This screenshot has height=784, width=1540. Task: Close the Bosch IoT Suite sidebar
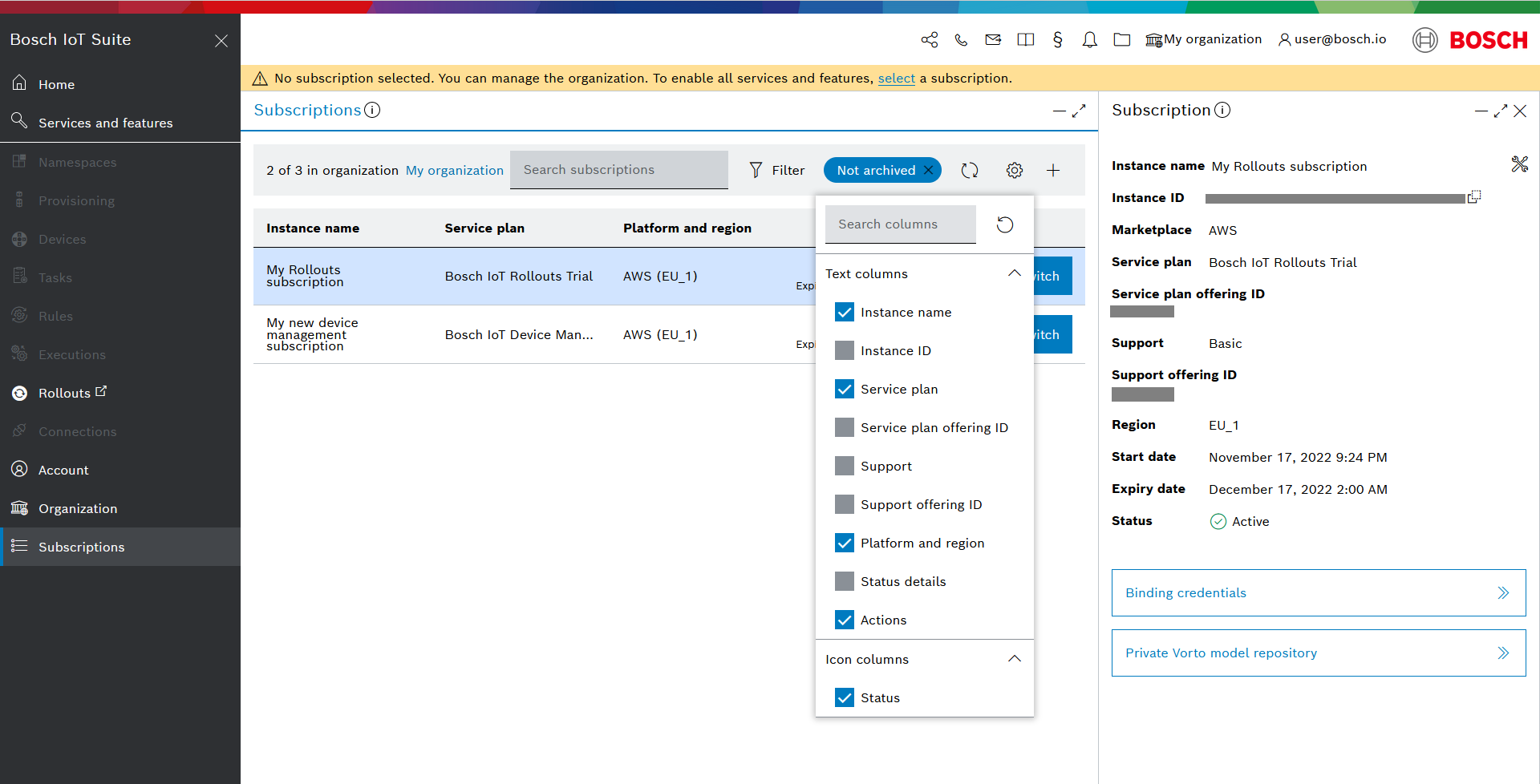221,40
